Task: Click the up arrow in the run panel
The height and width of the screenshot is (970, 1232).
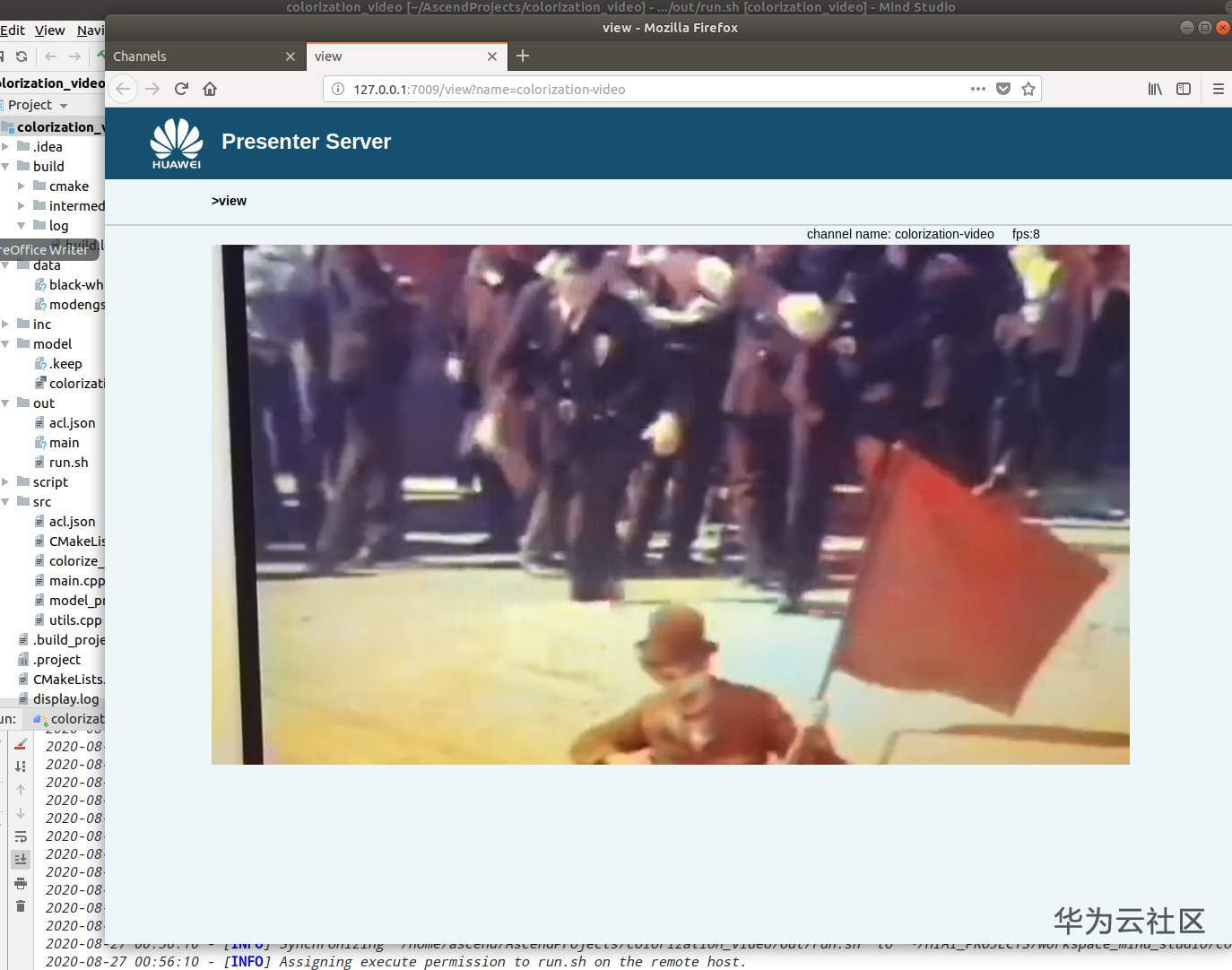Action: click(x=21, y=790)
